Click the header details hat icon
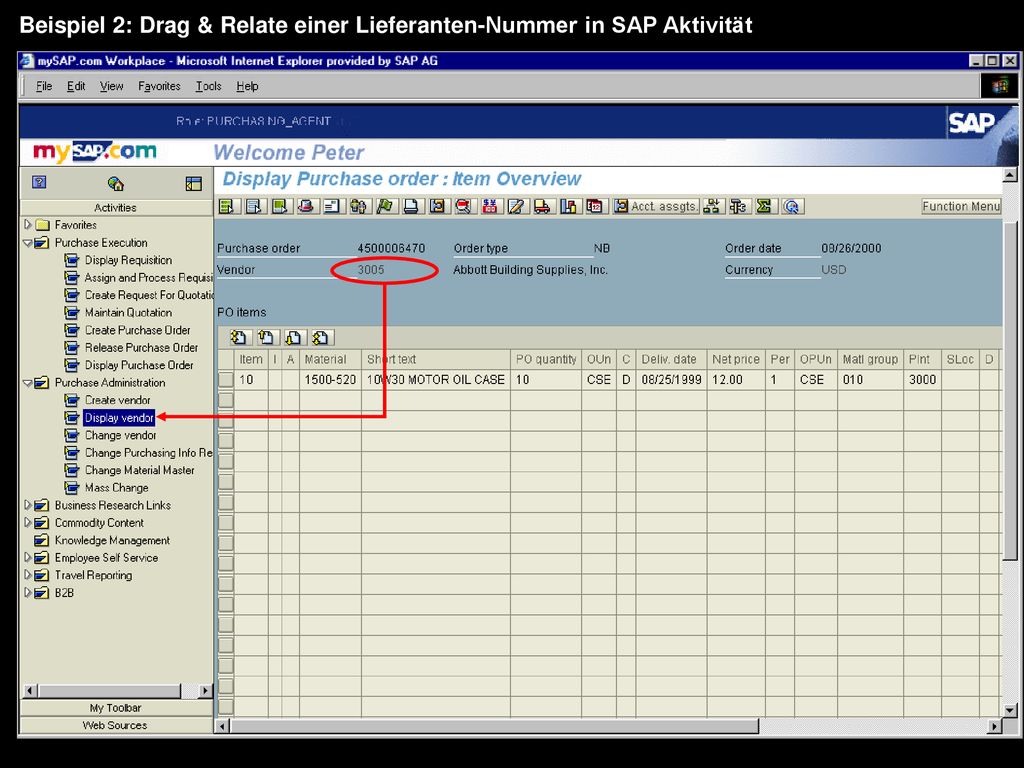This screenshot has height=768, width=1024. tap(306, 206)
